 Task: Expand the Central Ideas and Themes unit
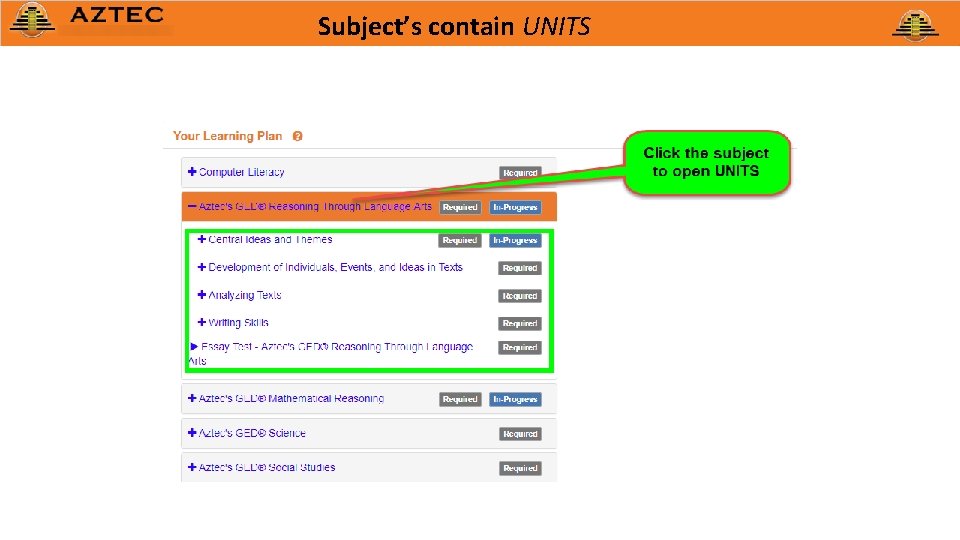tap(201, 239)
